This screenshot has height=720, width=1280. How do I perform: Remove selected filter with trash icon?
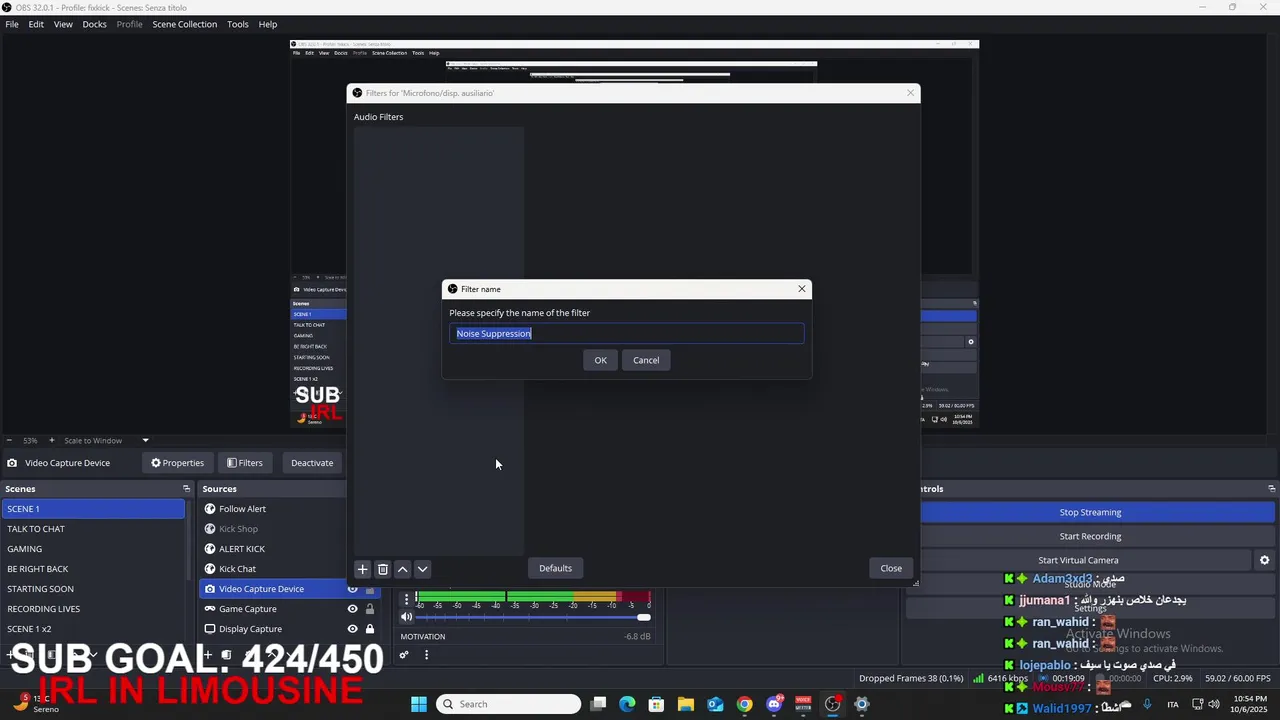coord(383,569)
